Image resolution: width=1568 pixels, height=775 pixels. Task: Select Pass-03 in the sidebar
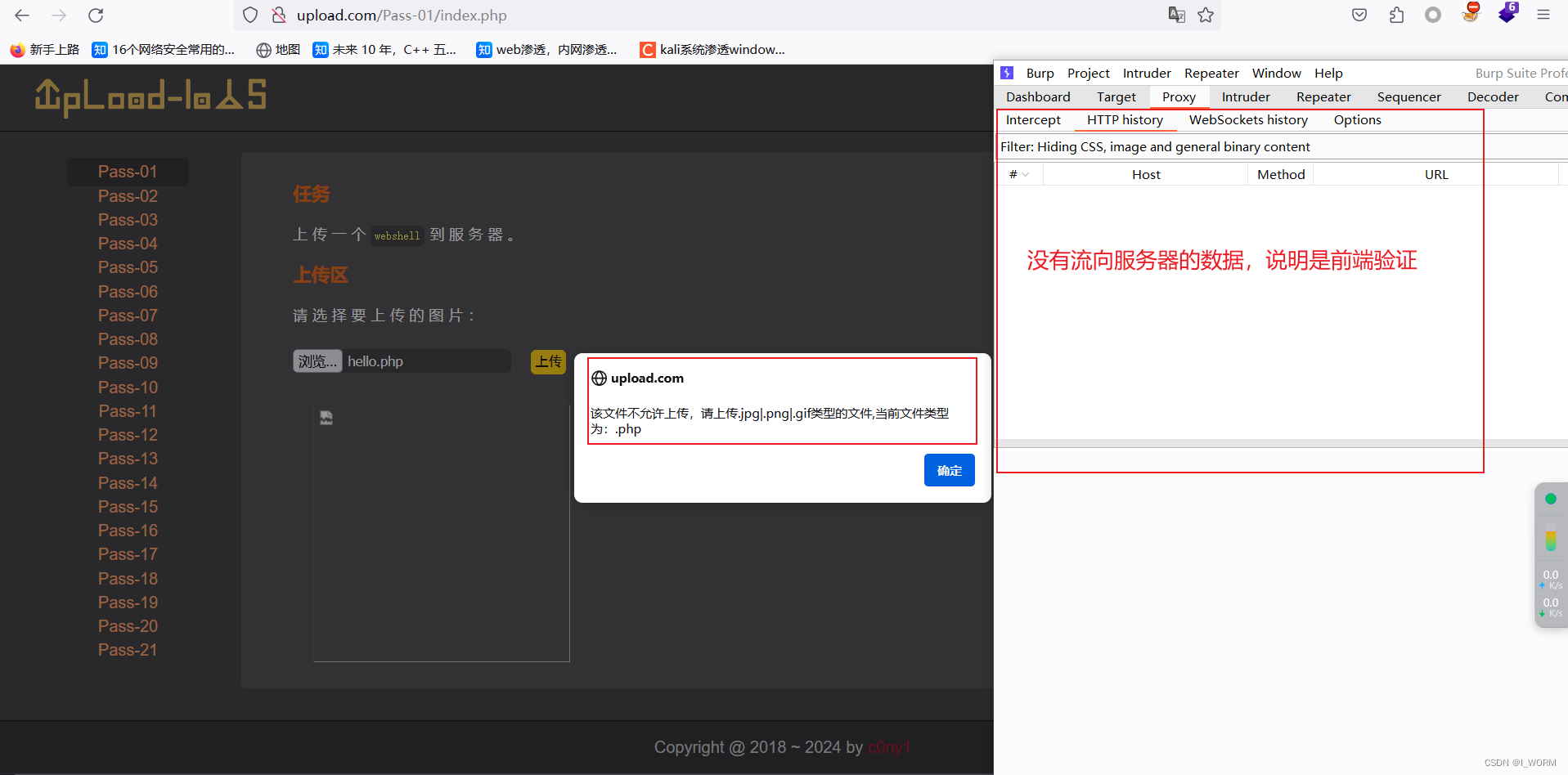pyautogui.click(x=128, y=220)
